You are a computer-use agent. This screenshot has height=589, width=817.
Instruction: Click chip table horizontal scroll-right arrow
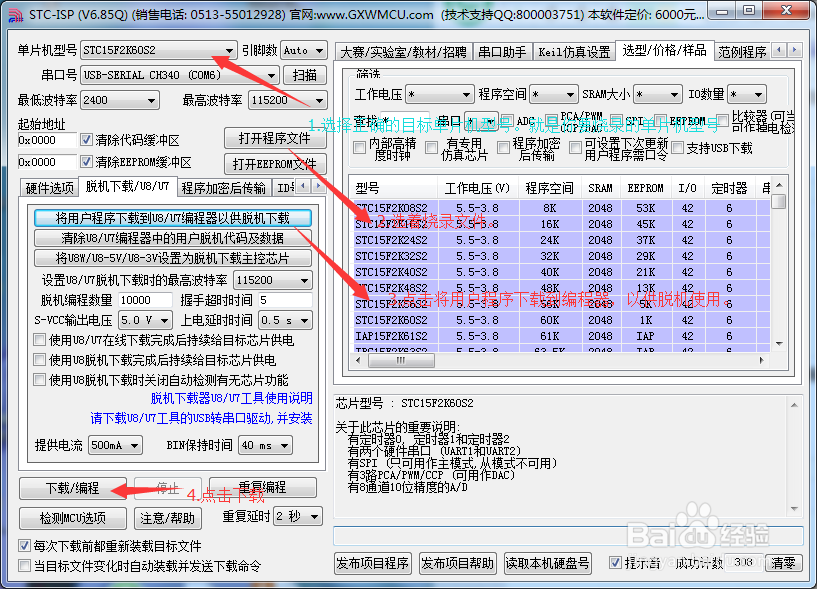coord(762,360)
